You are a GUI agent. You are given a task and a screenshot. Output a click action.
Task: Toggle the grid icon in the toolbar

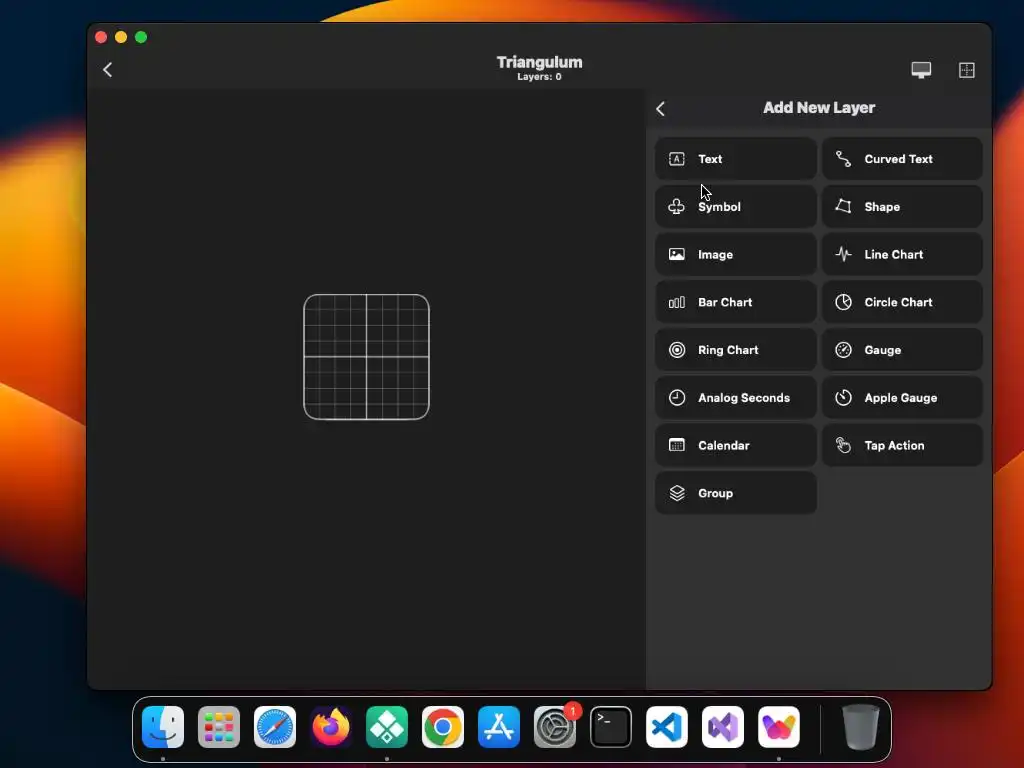967,70
